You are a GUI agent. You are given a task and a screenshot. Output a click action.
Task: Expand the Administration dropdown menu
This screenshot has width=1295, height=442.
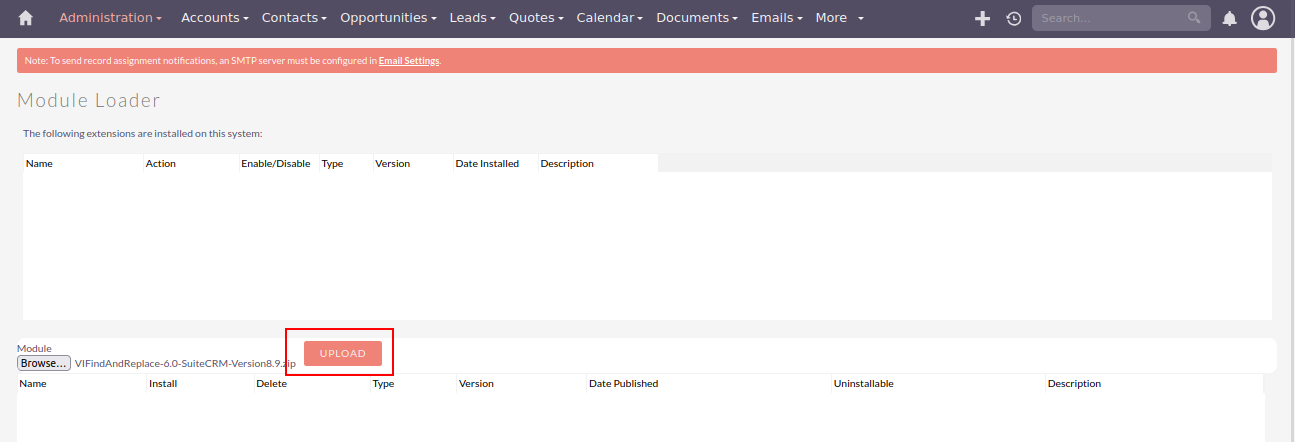pos(110,18)
